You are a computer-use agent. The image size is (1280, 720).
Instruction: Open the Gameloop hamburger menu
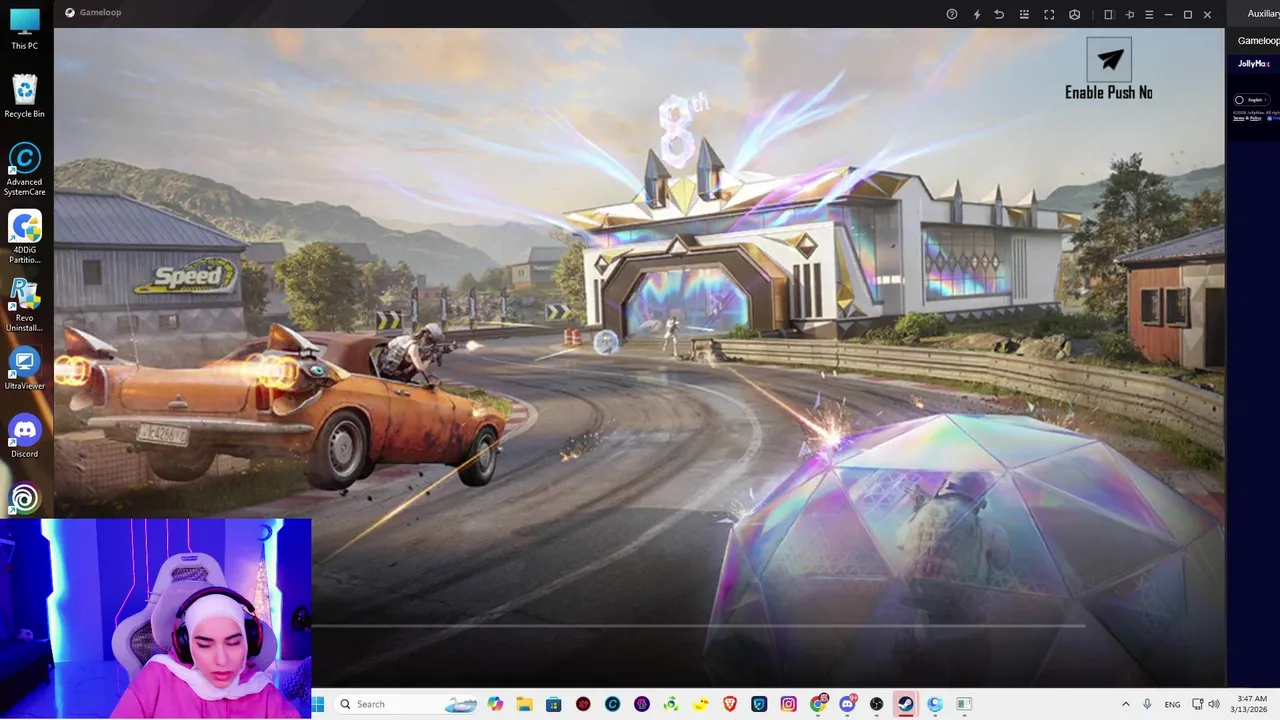(1149, 14)
